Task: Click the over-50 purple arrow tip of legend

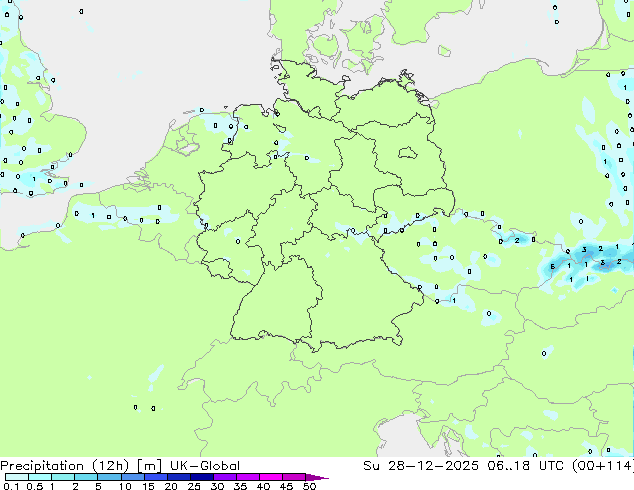Action: [317, 477]
